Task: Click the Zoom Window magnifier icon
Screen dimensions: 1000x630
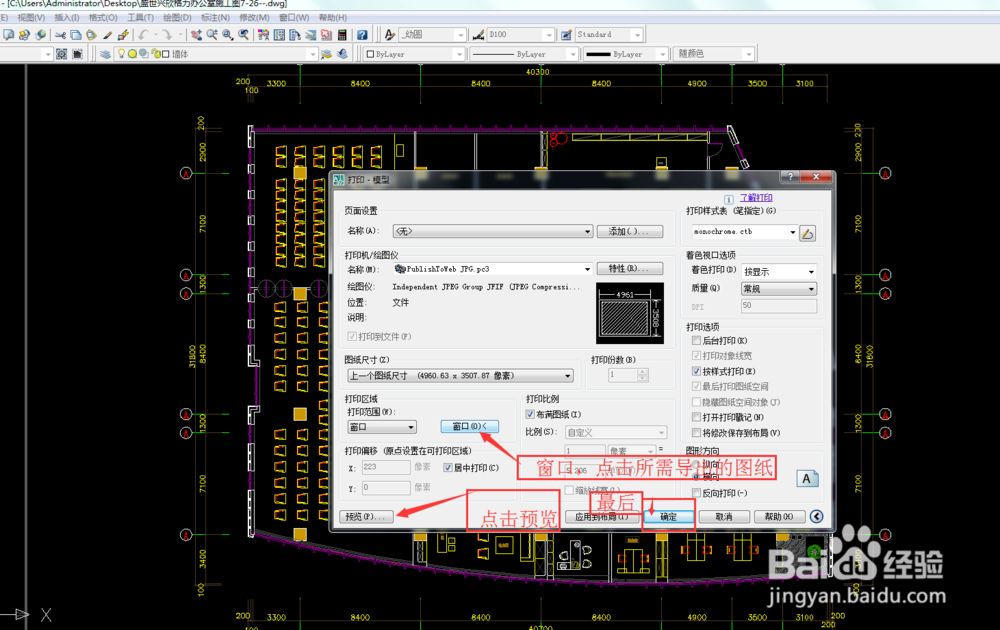Action: [228, 34]
